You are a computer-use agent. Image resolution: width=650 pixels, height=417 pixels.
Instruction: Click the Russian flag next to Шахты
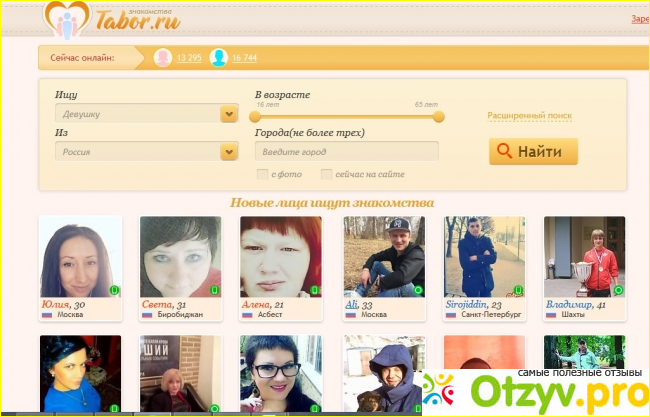[x=551, y=314]
